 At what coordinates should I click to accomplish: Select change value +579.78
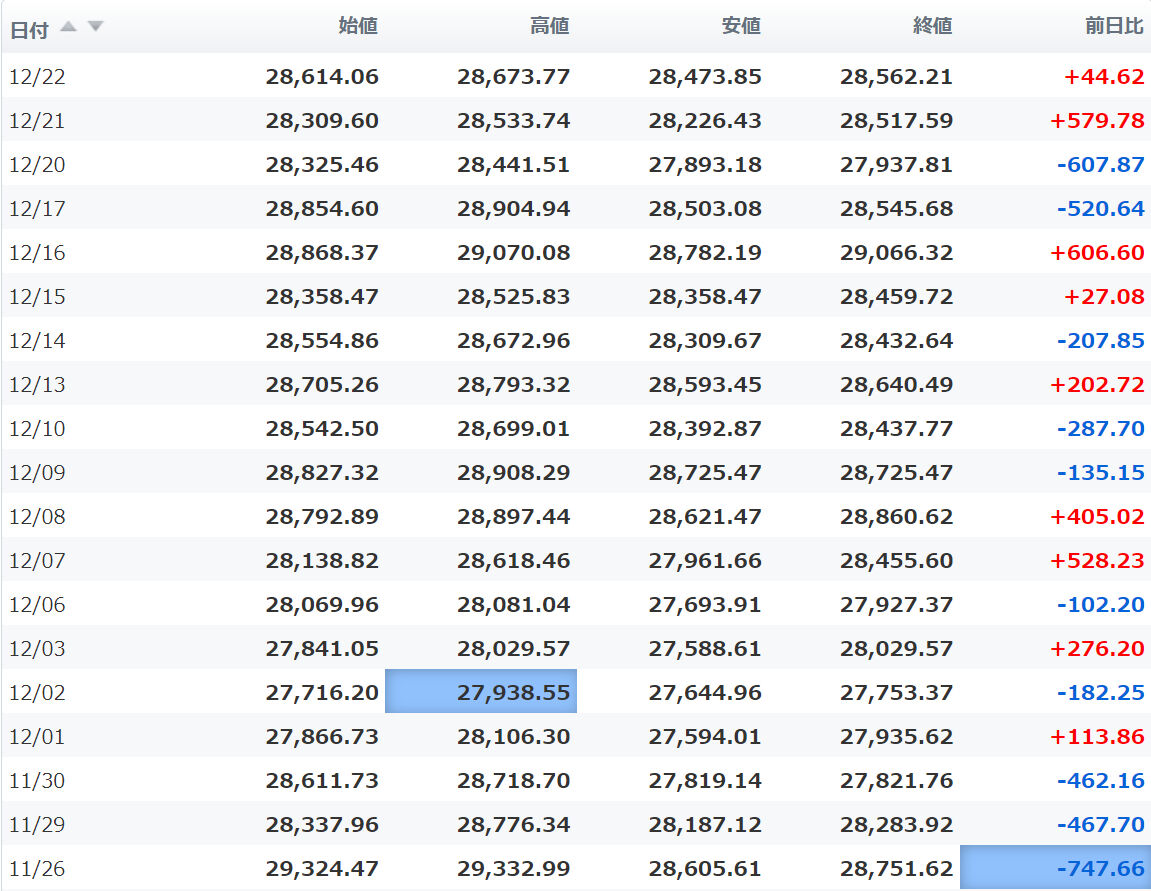[1097, 120]
